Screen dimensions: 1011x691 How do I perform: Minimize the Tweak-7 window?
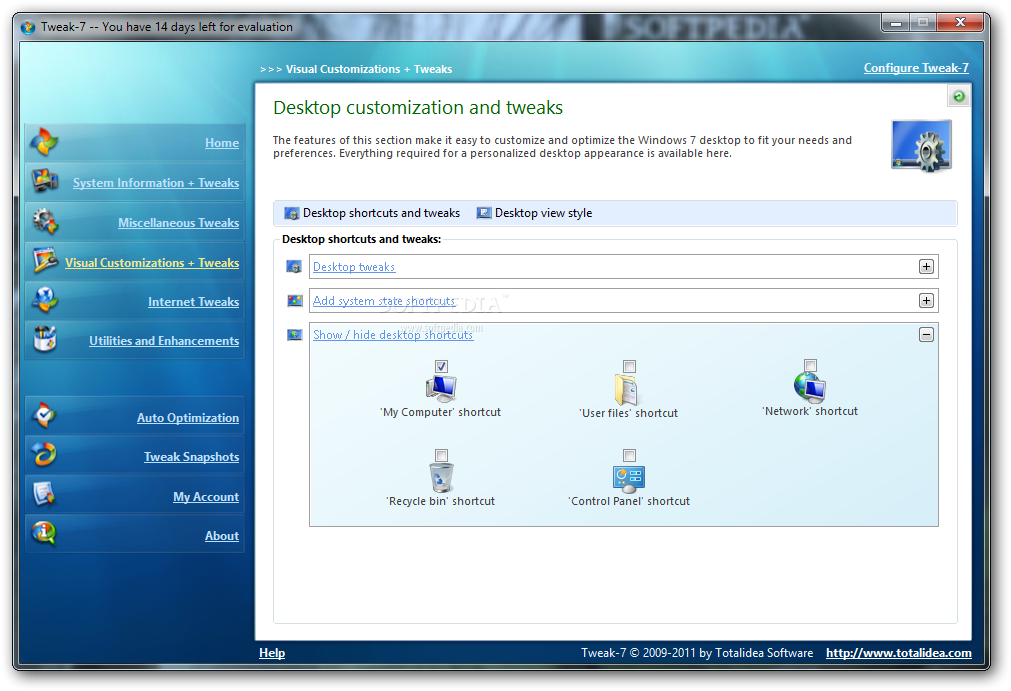pos(895,23)
